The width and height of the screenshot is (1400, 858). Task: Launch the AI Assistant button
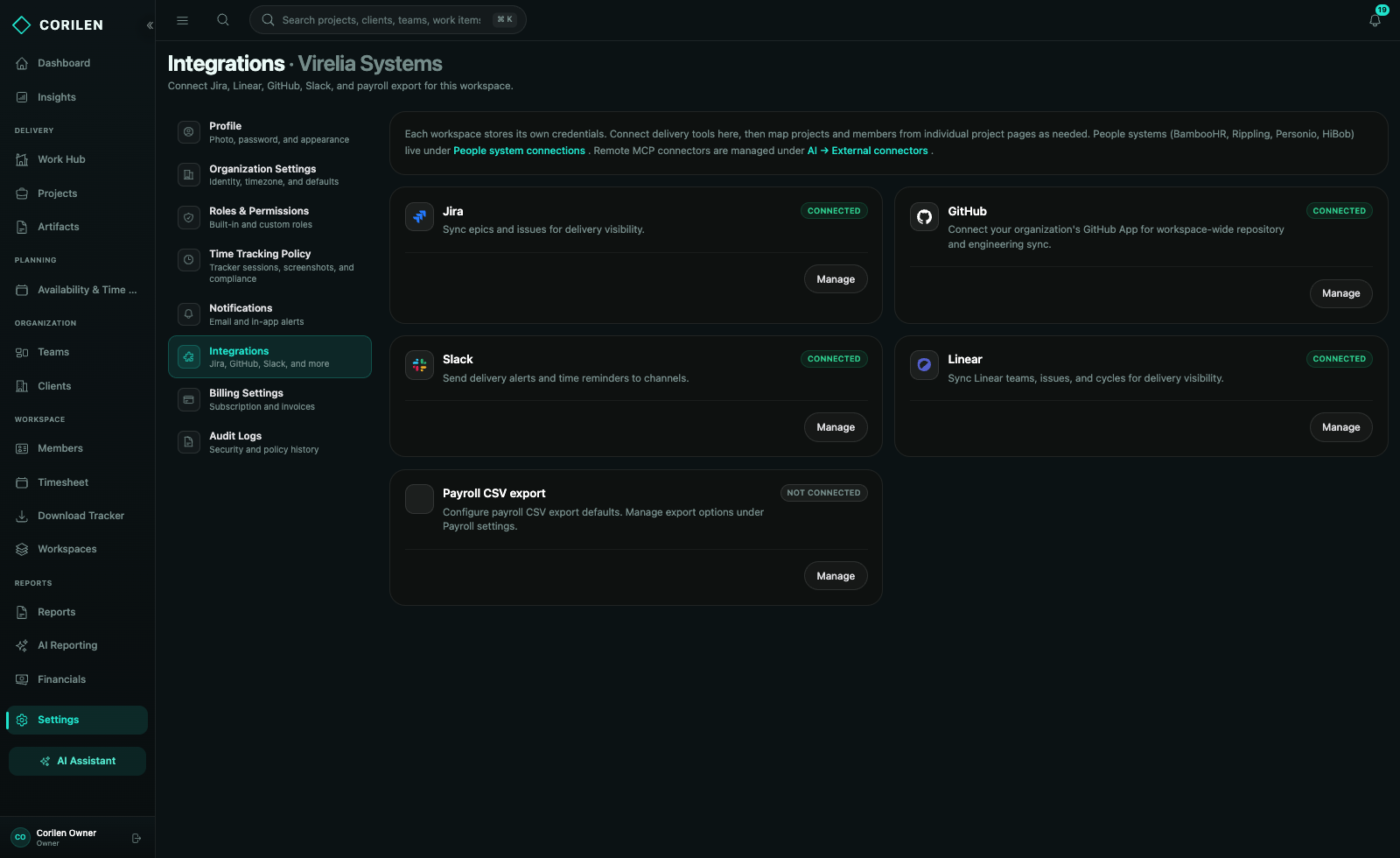click(x=77, y=761)
